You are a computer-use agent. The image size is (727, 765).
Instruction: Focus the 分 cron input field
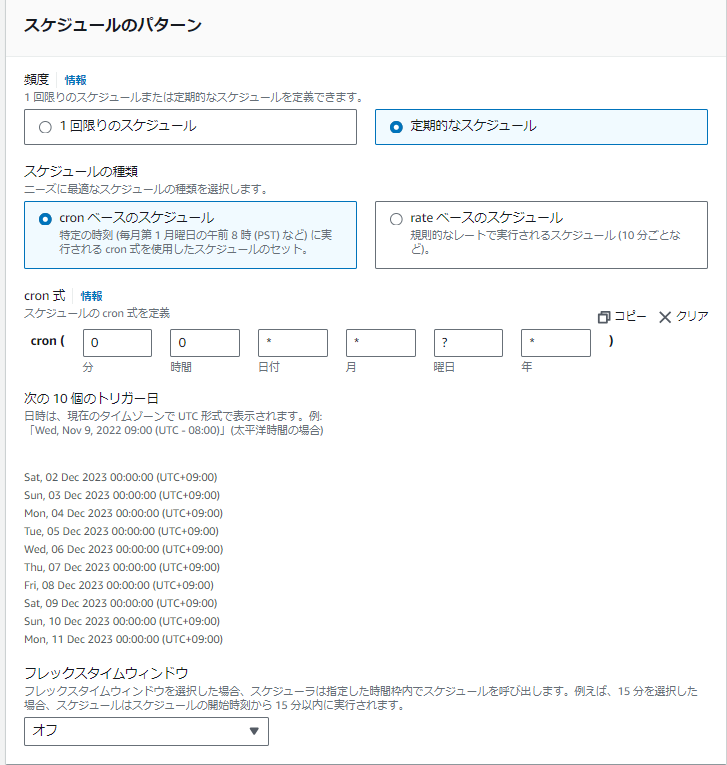[117, 343]
